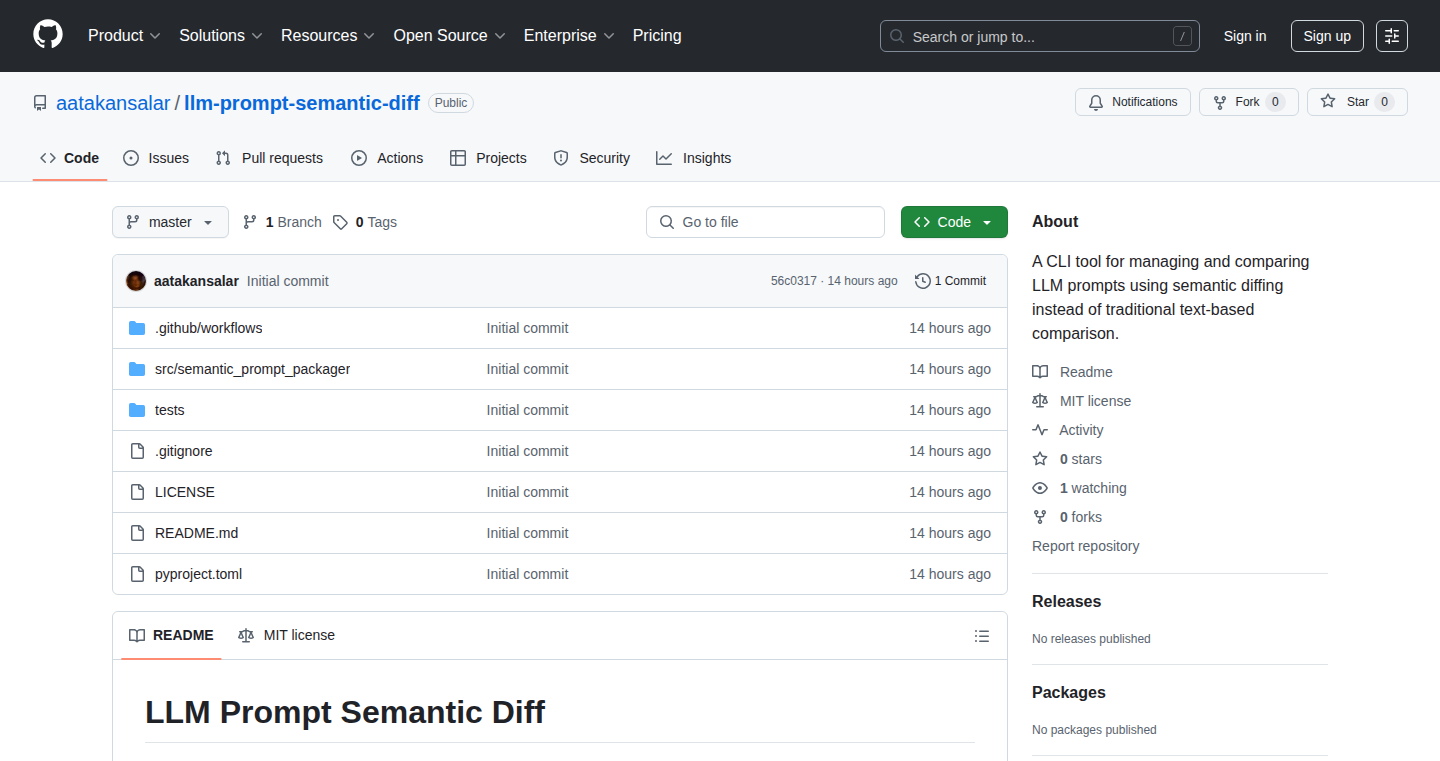Open the .gitignore file
The image size is (1440, 761).
click(183, 451)
